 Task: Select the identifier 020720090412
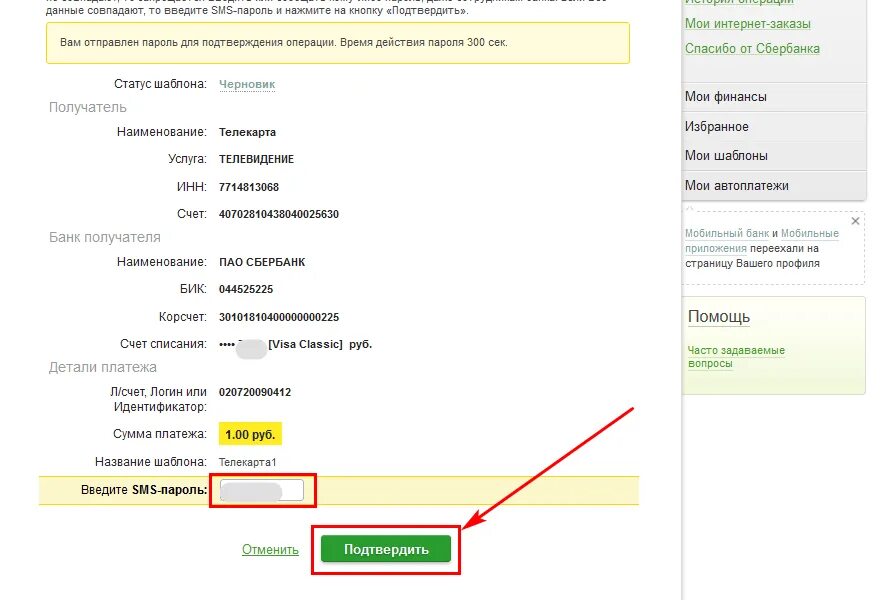click(255, 392)
